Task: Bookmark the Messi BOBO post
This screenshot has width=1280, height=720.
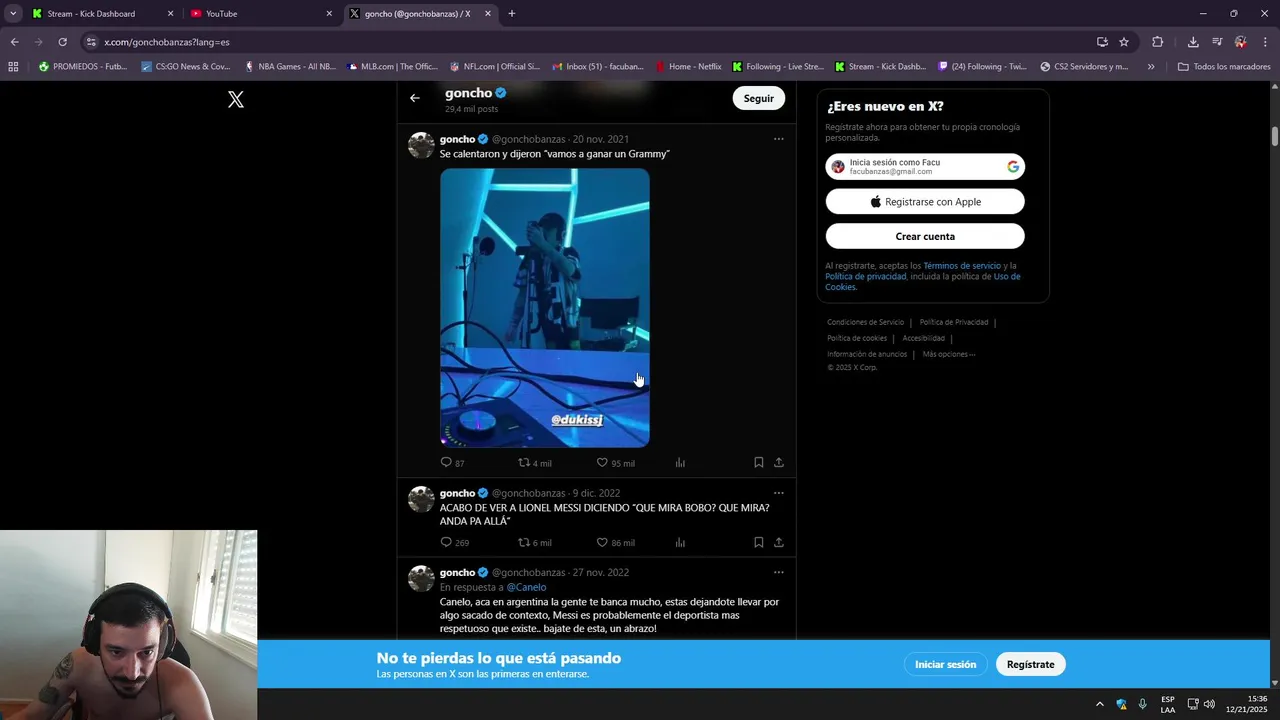Action: 759,542
